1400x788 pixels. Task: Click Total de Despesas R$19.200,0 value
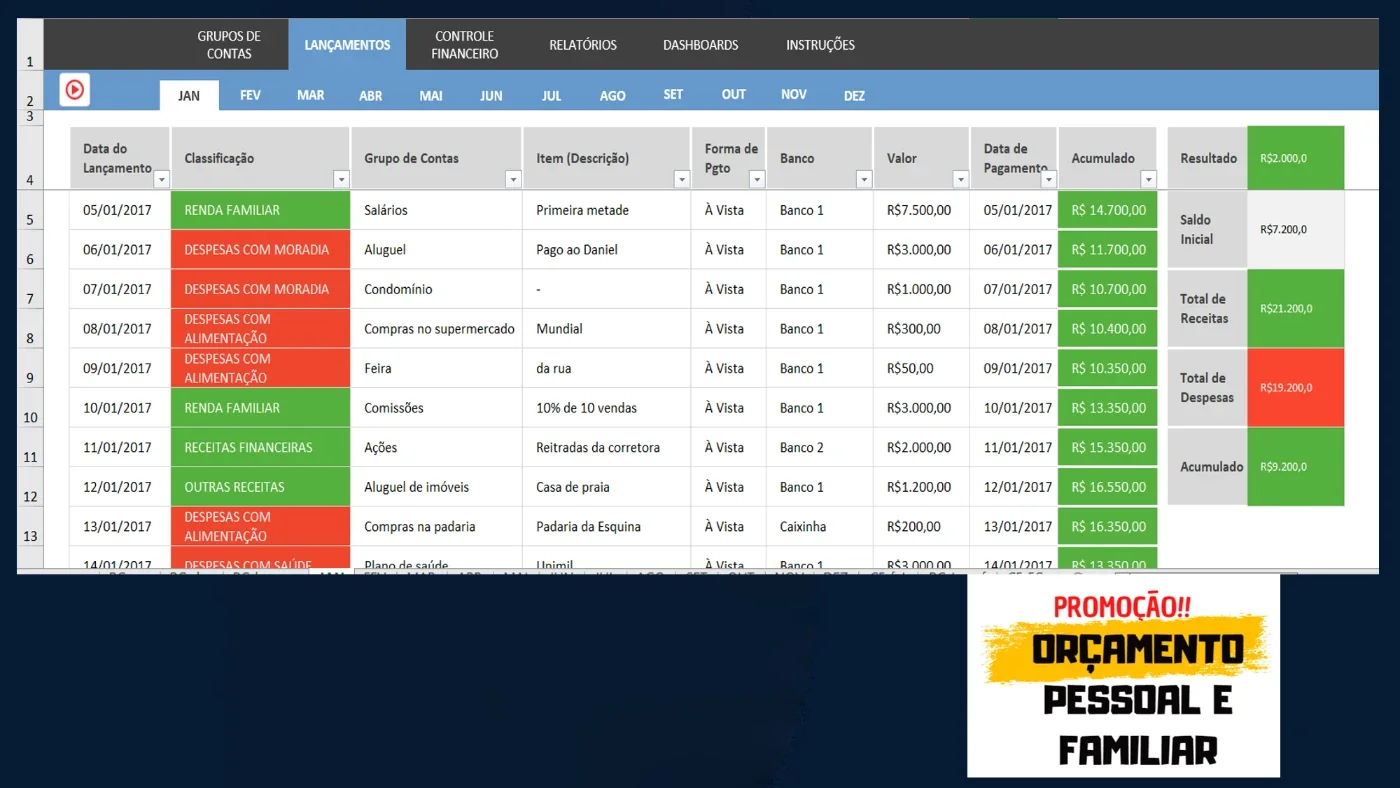point(1296,387)
